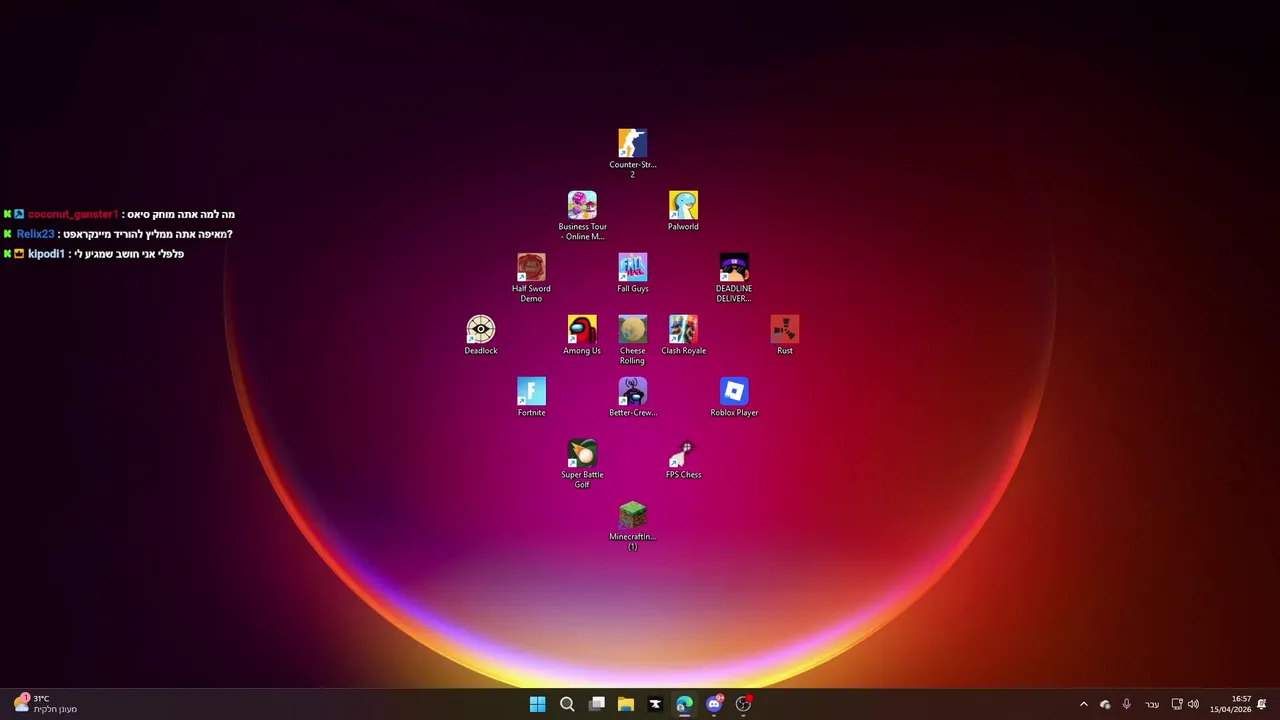Image resolution: width=1280 pixels, height=720 pixels.
Task: Switch to OBS Studio on the taskbar
Action: 743,704
